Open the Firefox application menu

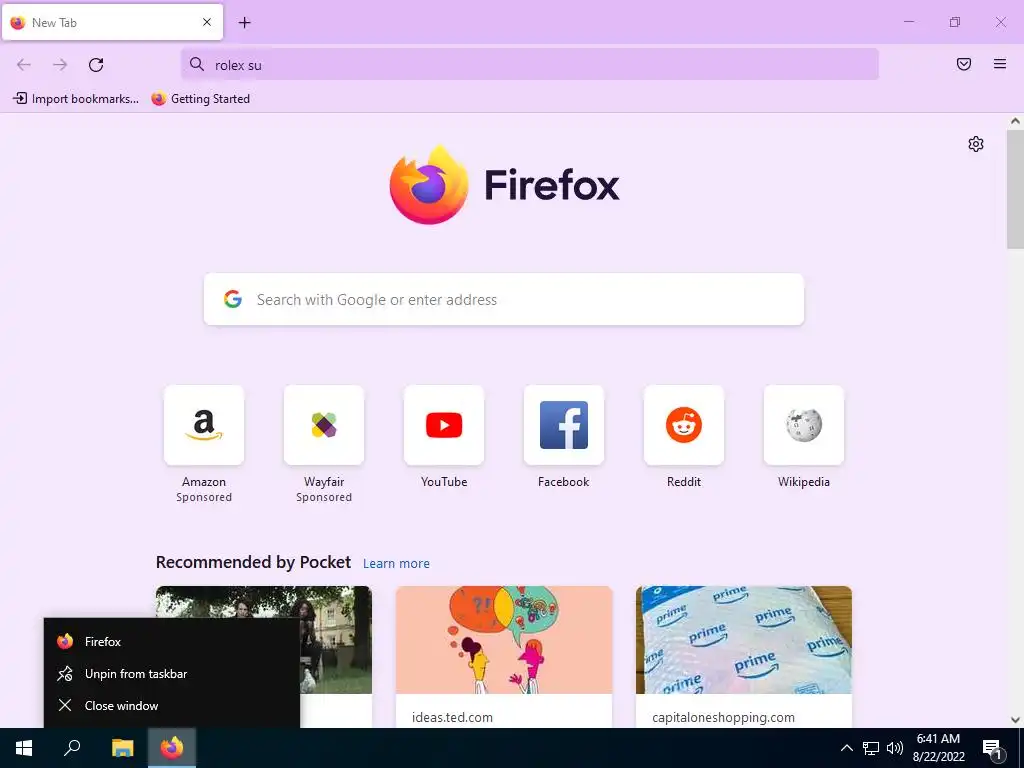pos(1000,64)
